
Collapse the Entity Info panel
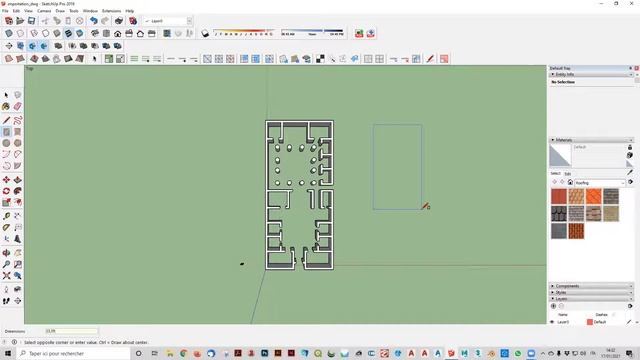[x=590, y=74]
